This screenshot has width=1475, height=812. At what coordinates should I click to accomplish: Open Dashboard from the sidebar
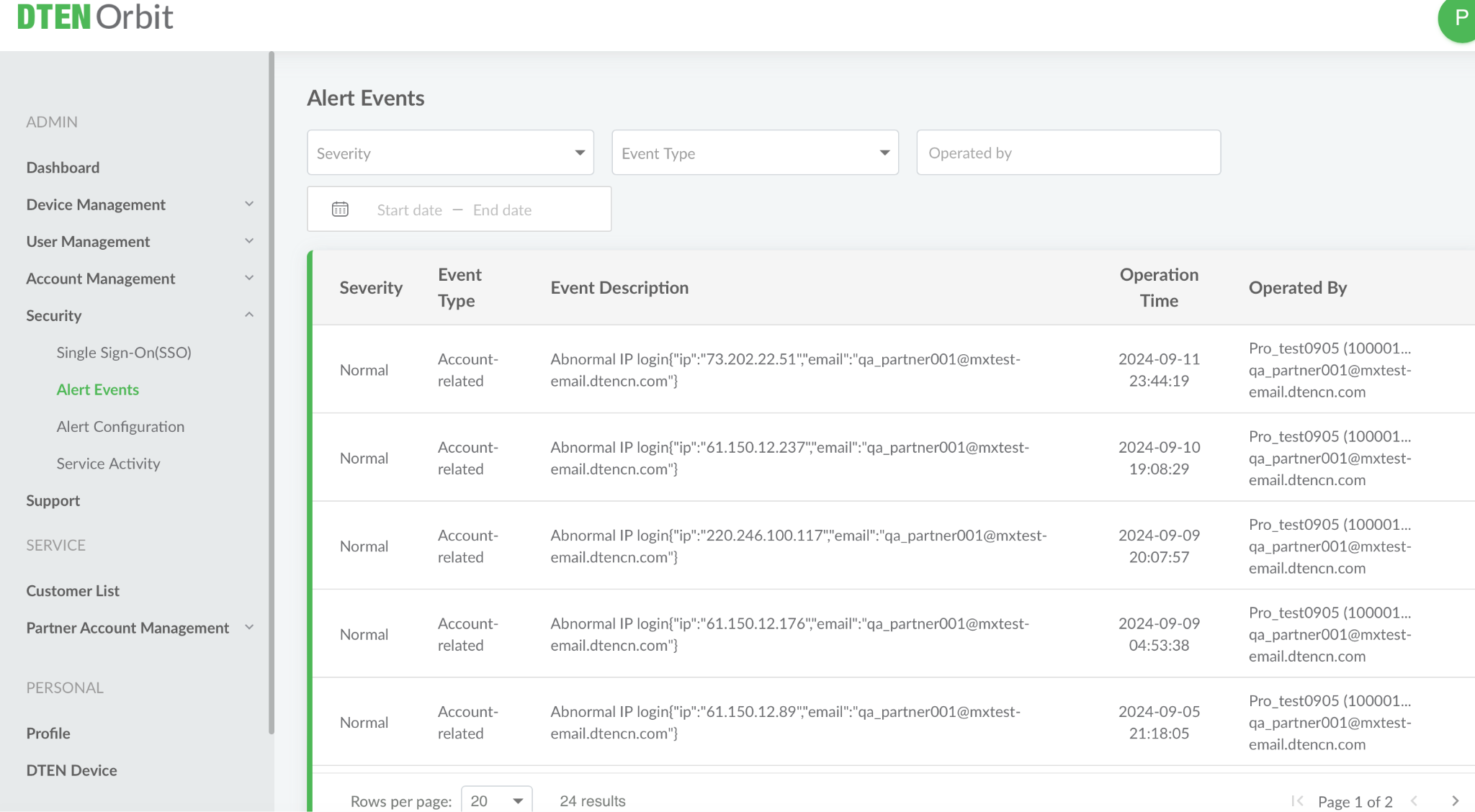click(x=63, y=168)
